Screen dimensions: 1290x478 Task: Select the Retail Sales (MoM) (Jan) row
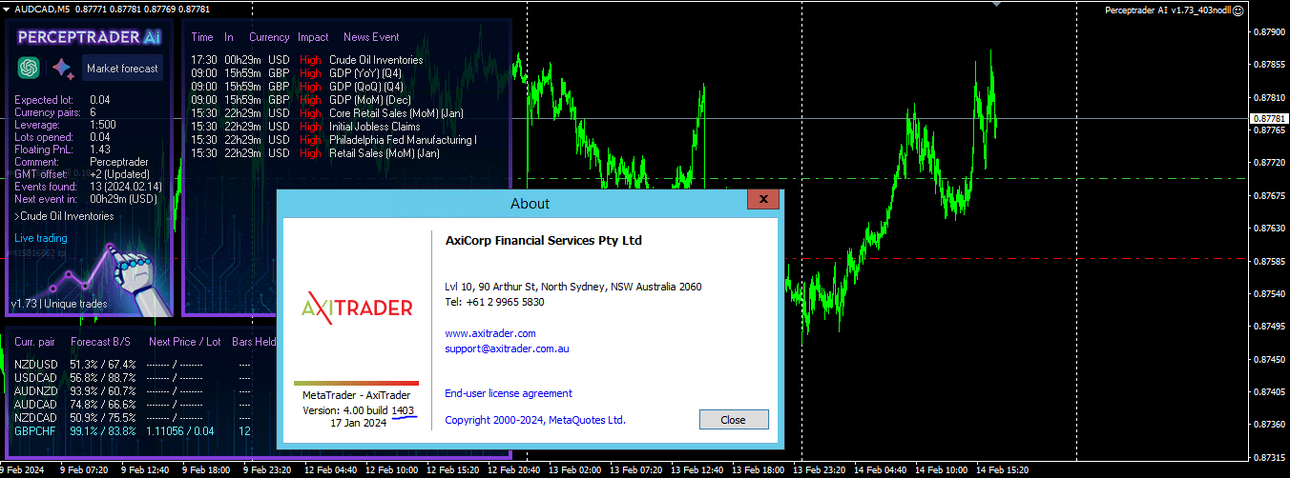[x=315, y=153]
